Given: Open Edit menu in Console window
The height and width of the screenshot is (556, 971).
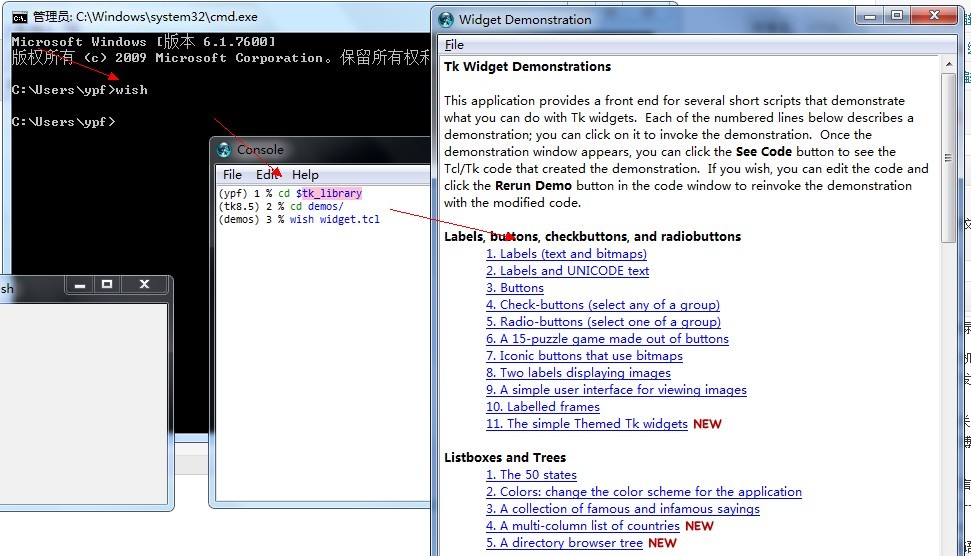Looking at the screenshot, I should [267, 175].
